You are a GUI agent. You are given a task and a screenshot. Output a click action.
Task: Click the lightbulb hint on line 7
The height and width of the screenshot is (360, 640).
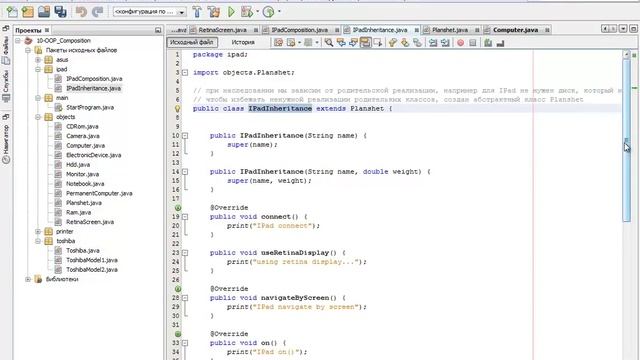click(x=178, y=109)
